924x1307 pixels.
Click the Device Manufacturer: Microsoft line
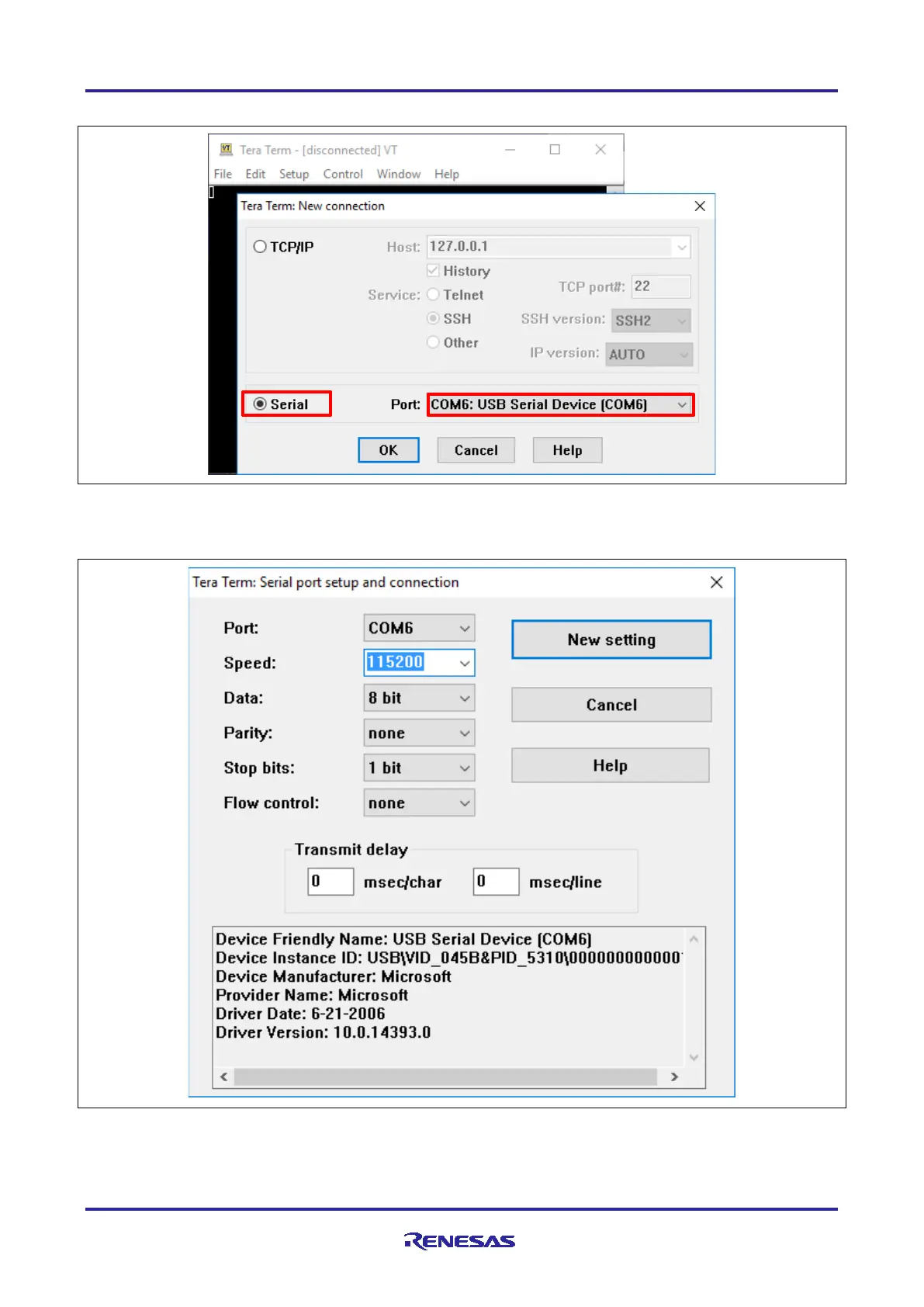click(334, 976)
